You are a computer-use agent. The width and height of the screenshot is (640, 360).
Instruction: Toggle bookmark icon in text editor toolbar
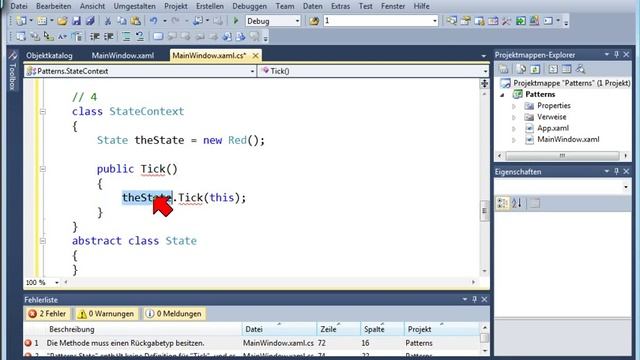coord(158,37)
